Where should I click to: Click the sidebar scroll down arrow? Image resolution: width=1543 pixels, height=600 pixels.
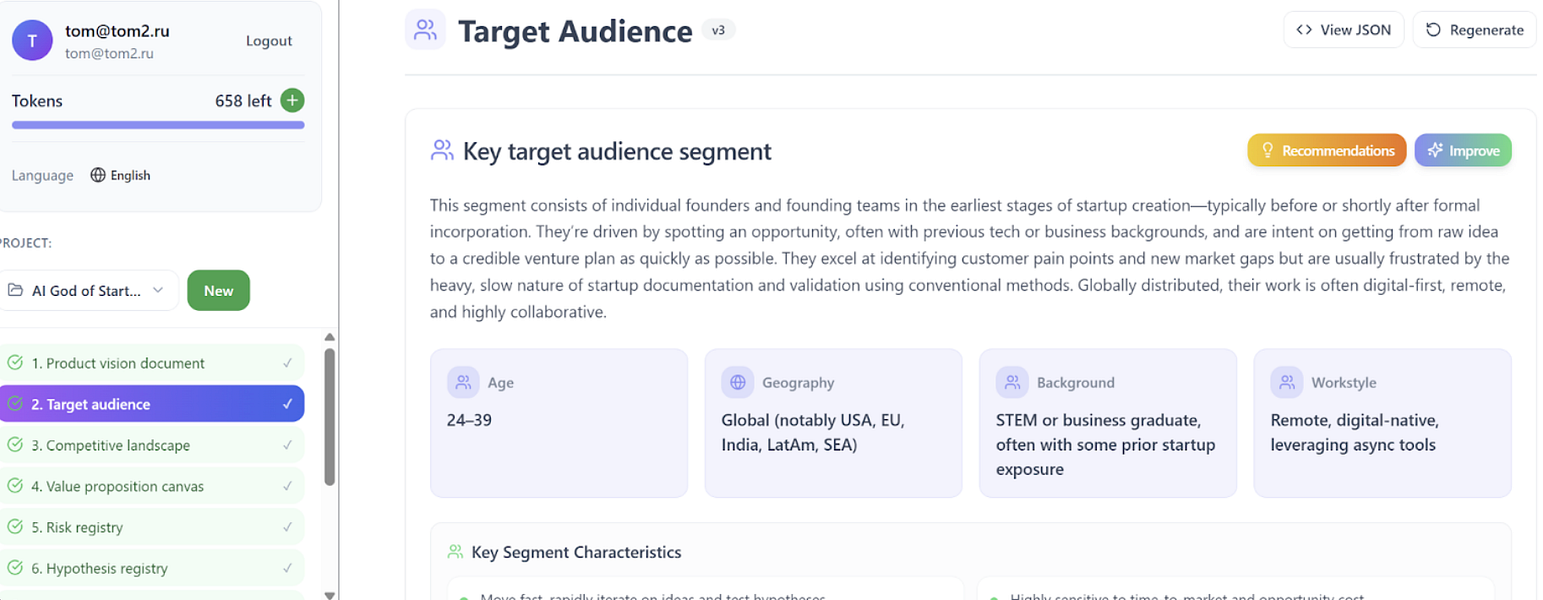tap(330, 594)
